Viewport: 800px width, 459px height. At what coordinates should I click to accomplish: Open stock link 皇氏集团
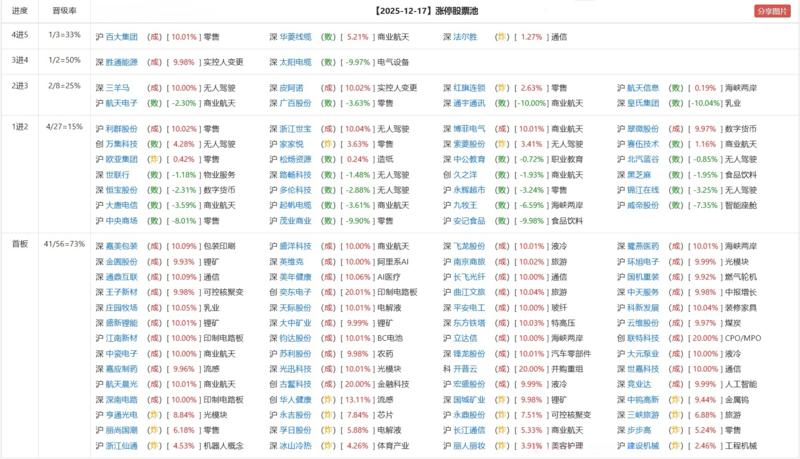pyautogui.click(x=643, y=103)
